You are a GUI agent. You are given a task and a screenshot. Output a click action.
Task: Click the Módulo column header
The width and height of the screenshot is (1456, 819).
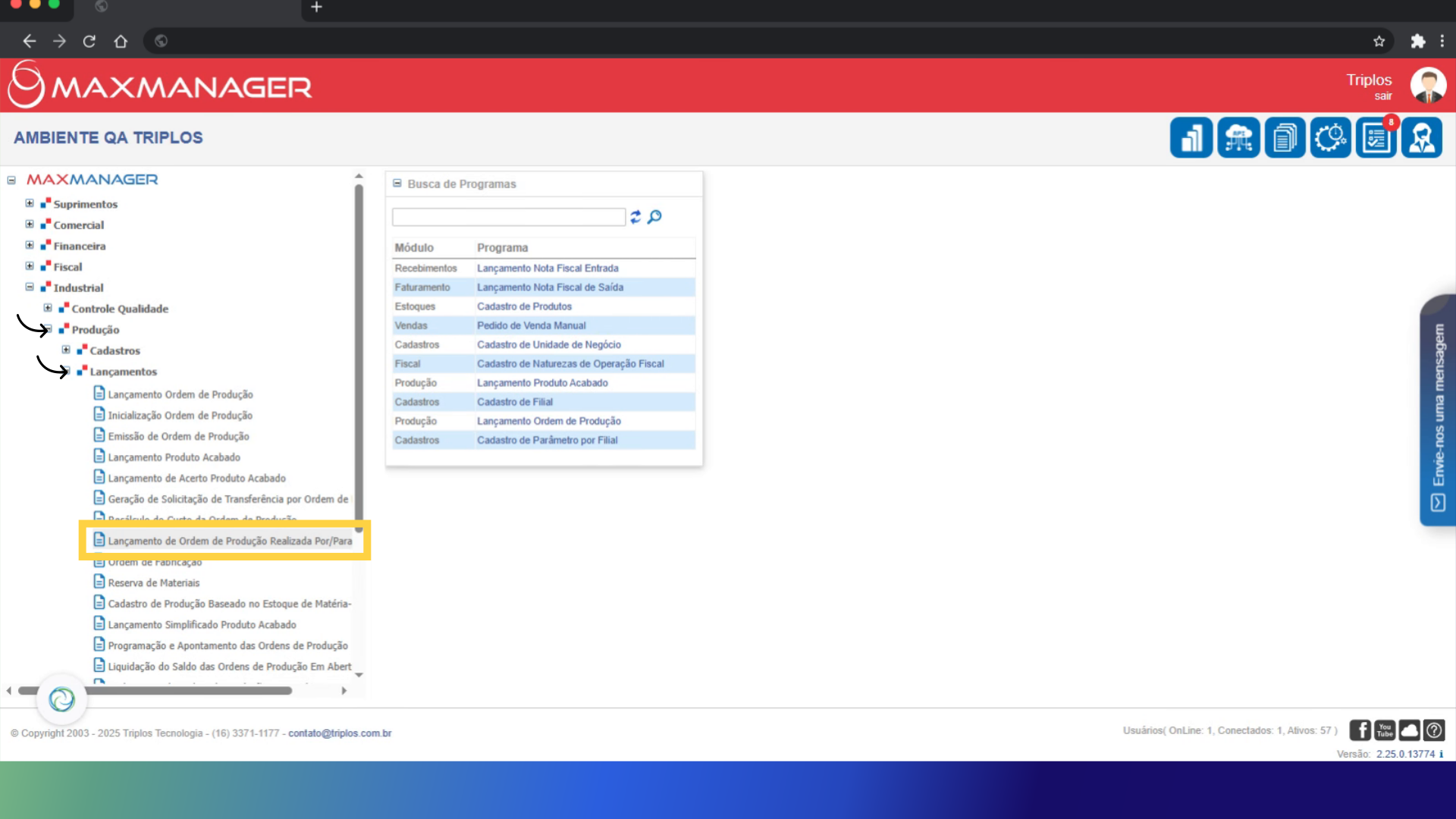pos(414,248)
